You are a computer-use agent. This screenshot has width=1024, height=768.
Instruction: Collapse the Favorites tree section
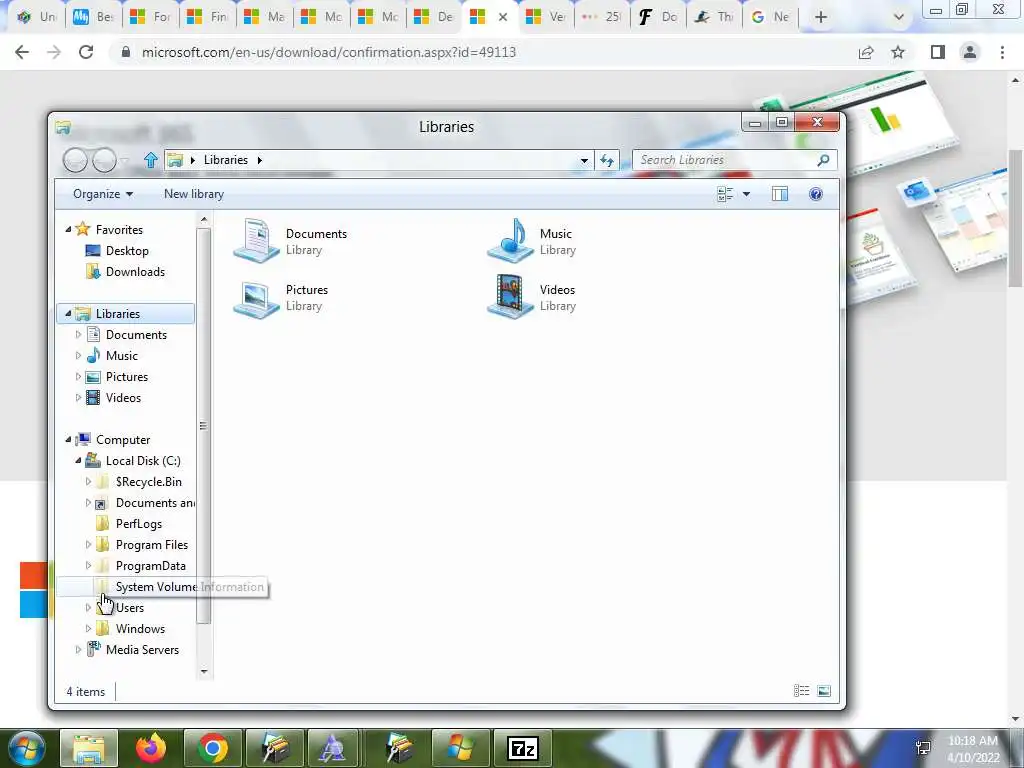[68, 230]
